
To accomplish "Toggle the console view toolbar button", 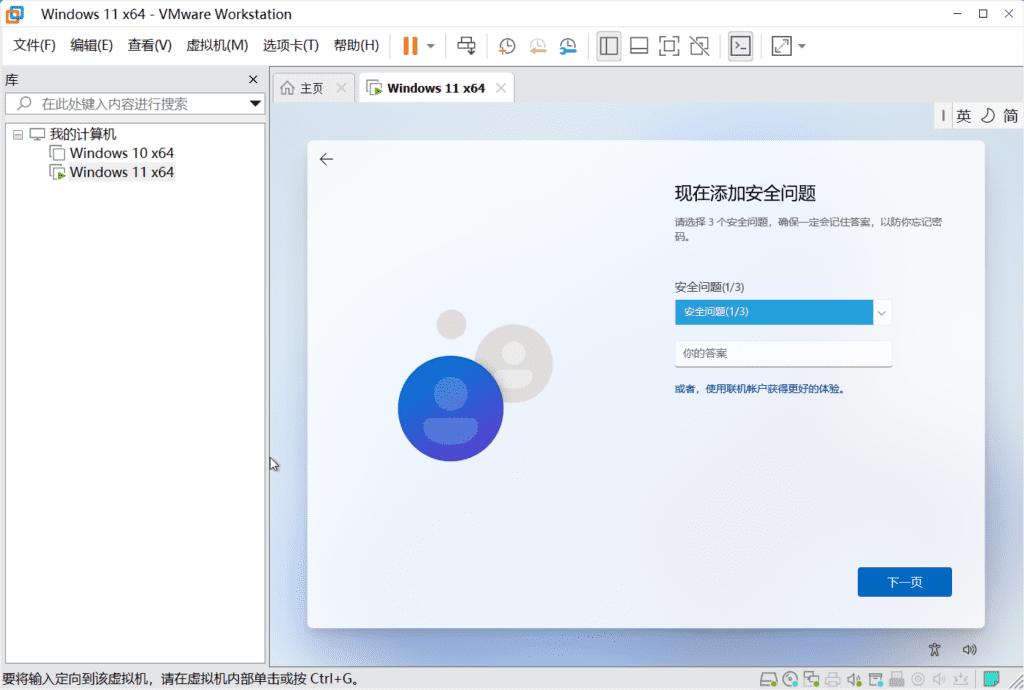I will (x=740, y=46).
